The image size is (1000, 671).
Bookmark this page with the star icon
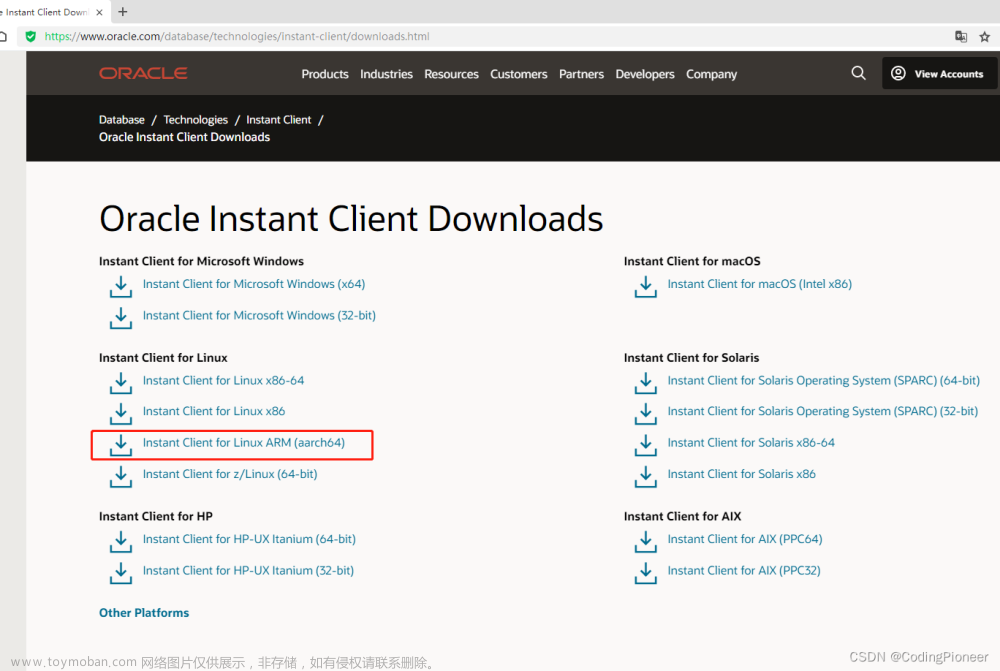tap(985, 36)
